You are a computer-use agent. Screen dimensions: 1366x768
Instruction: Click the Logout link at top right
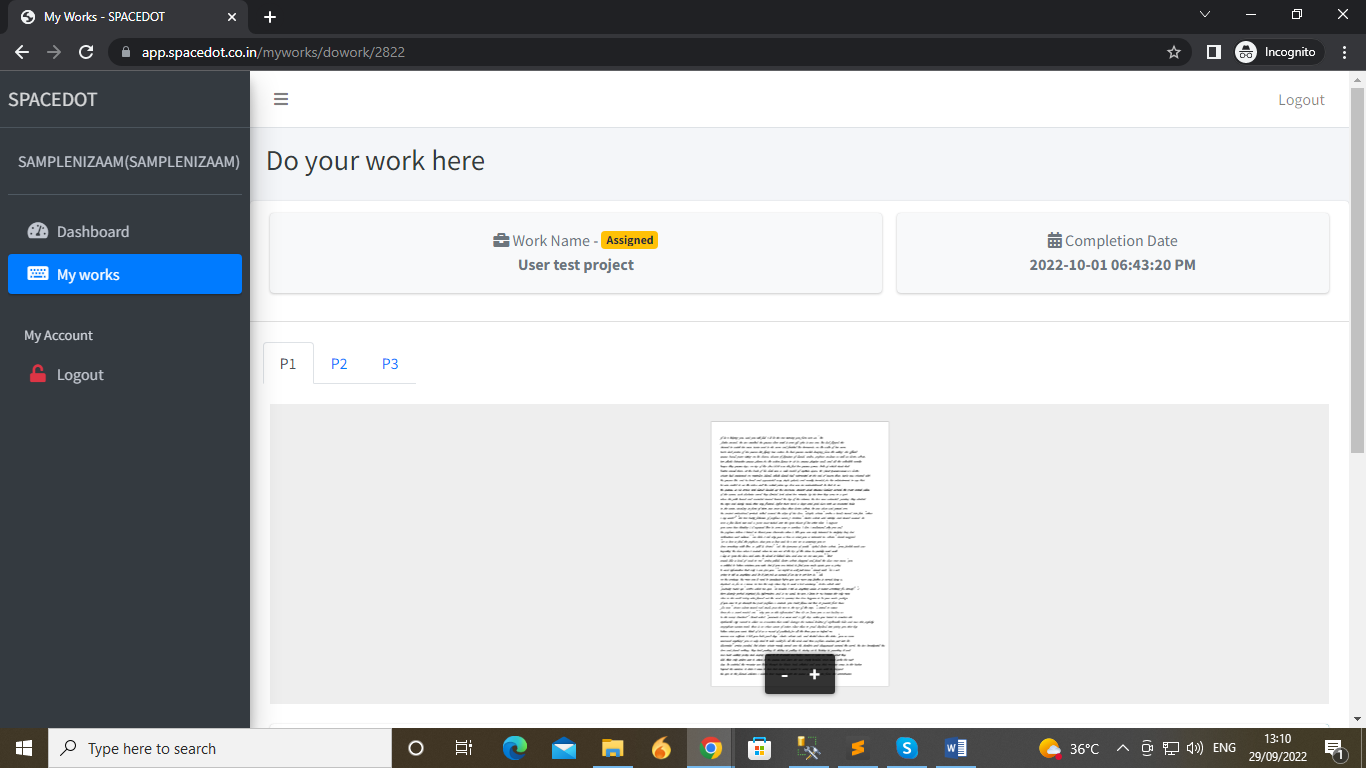(1301, 99)
